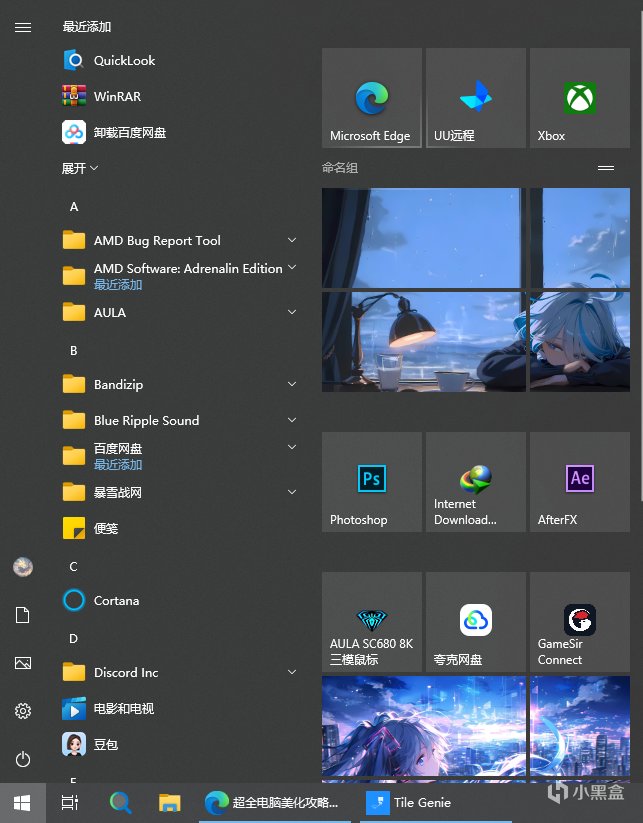Open the QuickLook app

[178, 60]
